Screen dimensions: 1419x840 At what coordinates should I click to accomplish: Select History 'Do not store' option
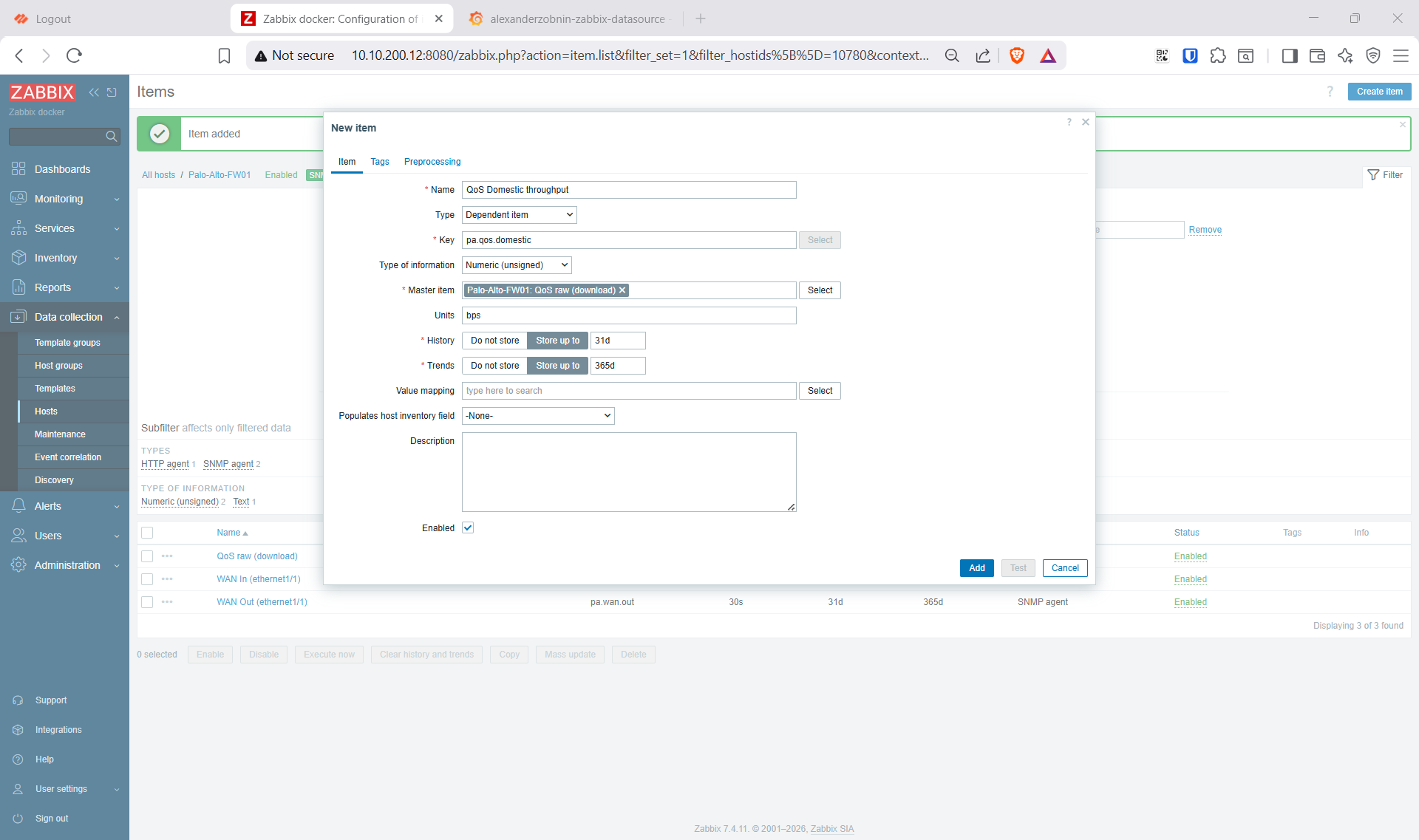[x=494, y=341]
